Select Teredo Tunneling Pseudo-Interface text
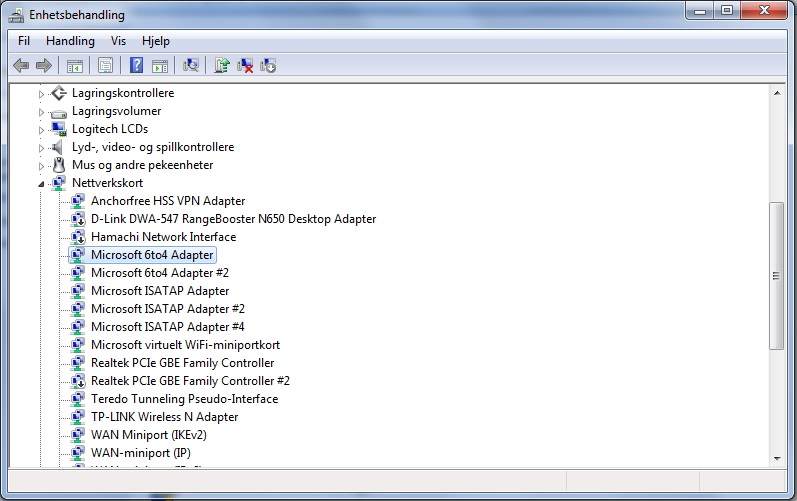 185,399
